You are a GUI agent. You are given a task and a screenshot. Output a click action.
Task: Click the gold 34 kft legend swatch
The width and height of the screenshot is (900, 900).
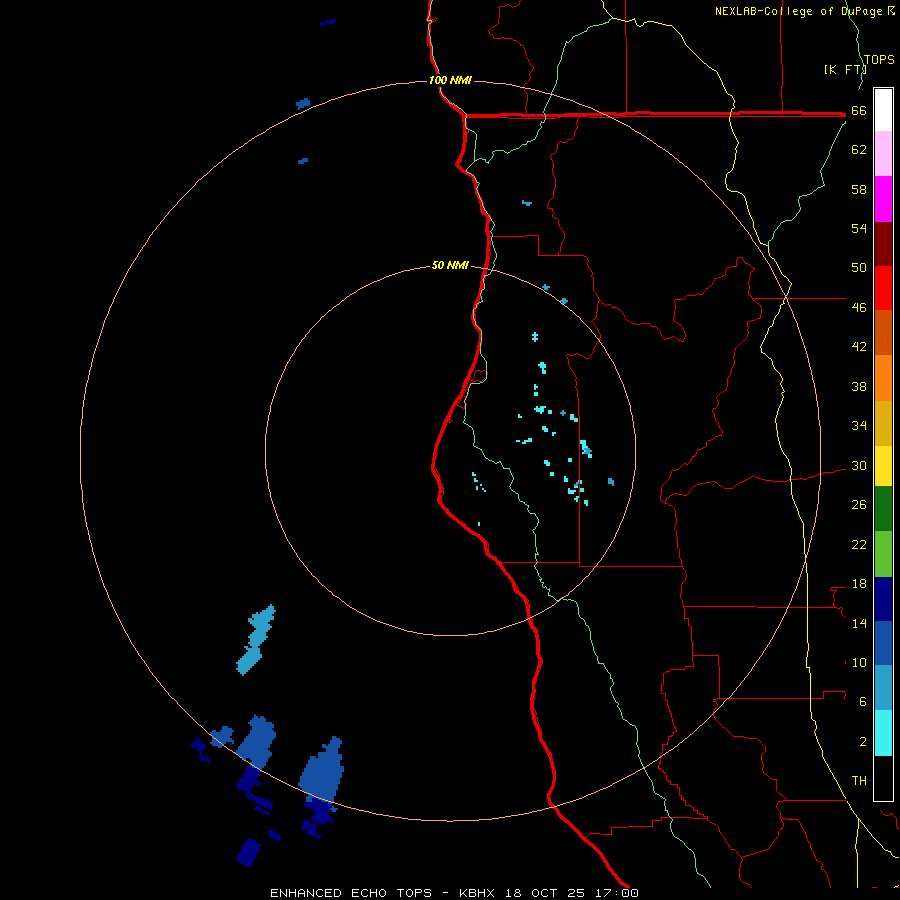click(883, 423)
